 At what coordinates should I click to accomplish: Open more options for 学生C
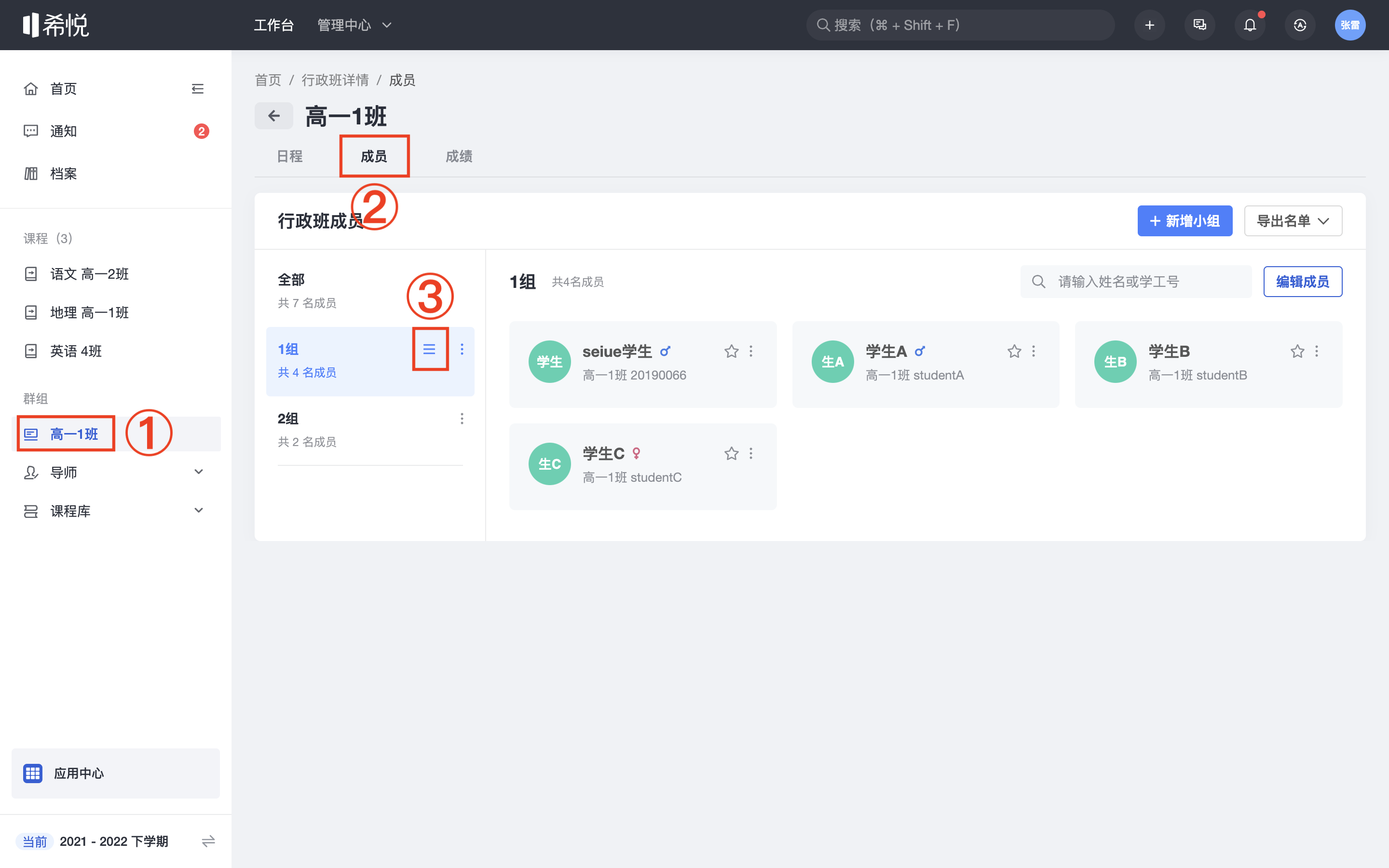click(751, 453)
